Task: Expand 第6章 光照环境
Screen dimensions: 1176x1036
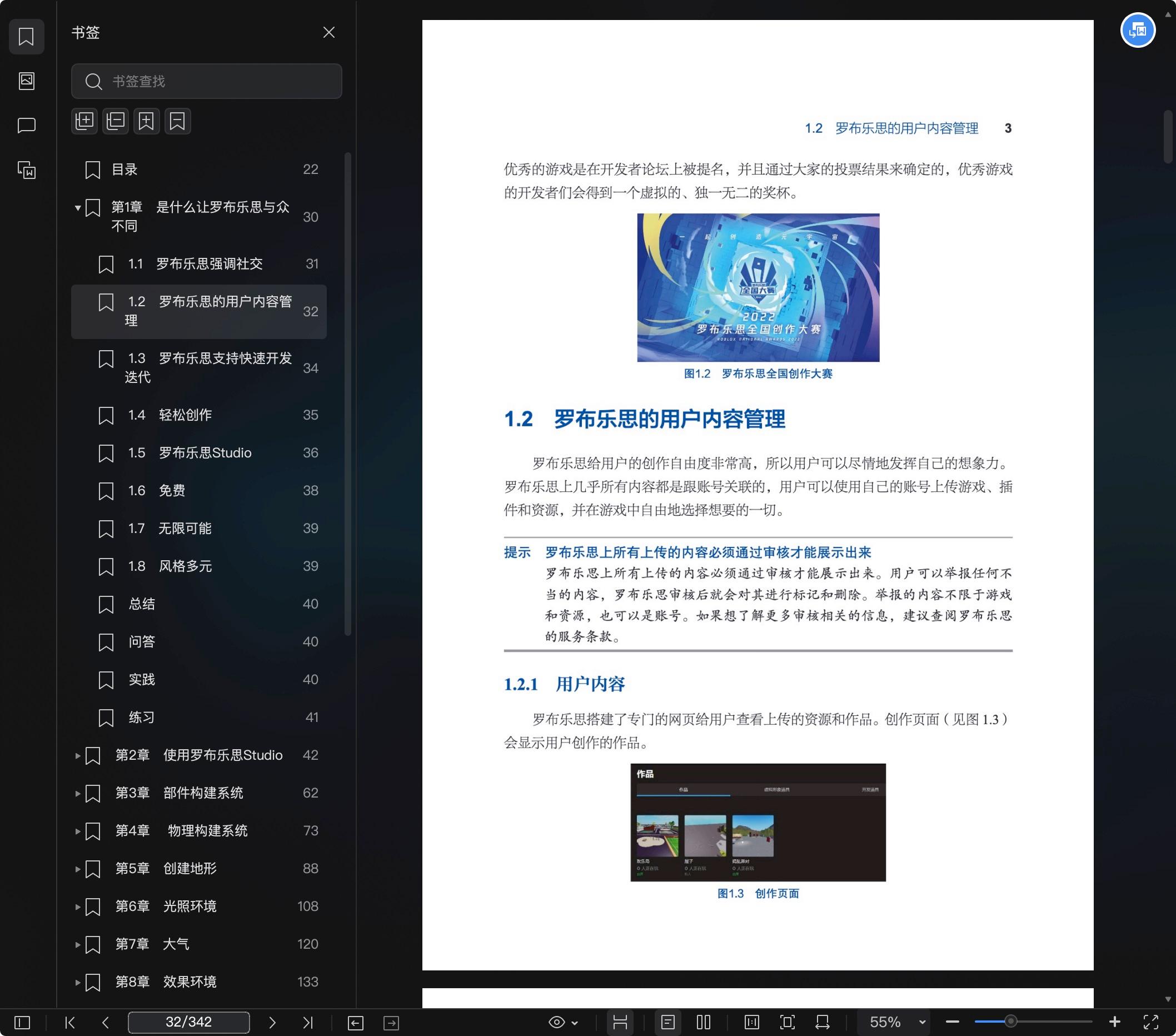Action: 78,907
